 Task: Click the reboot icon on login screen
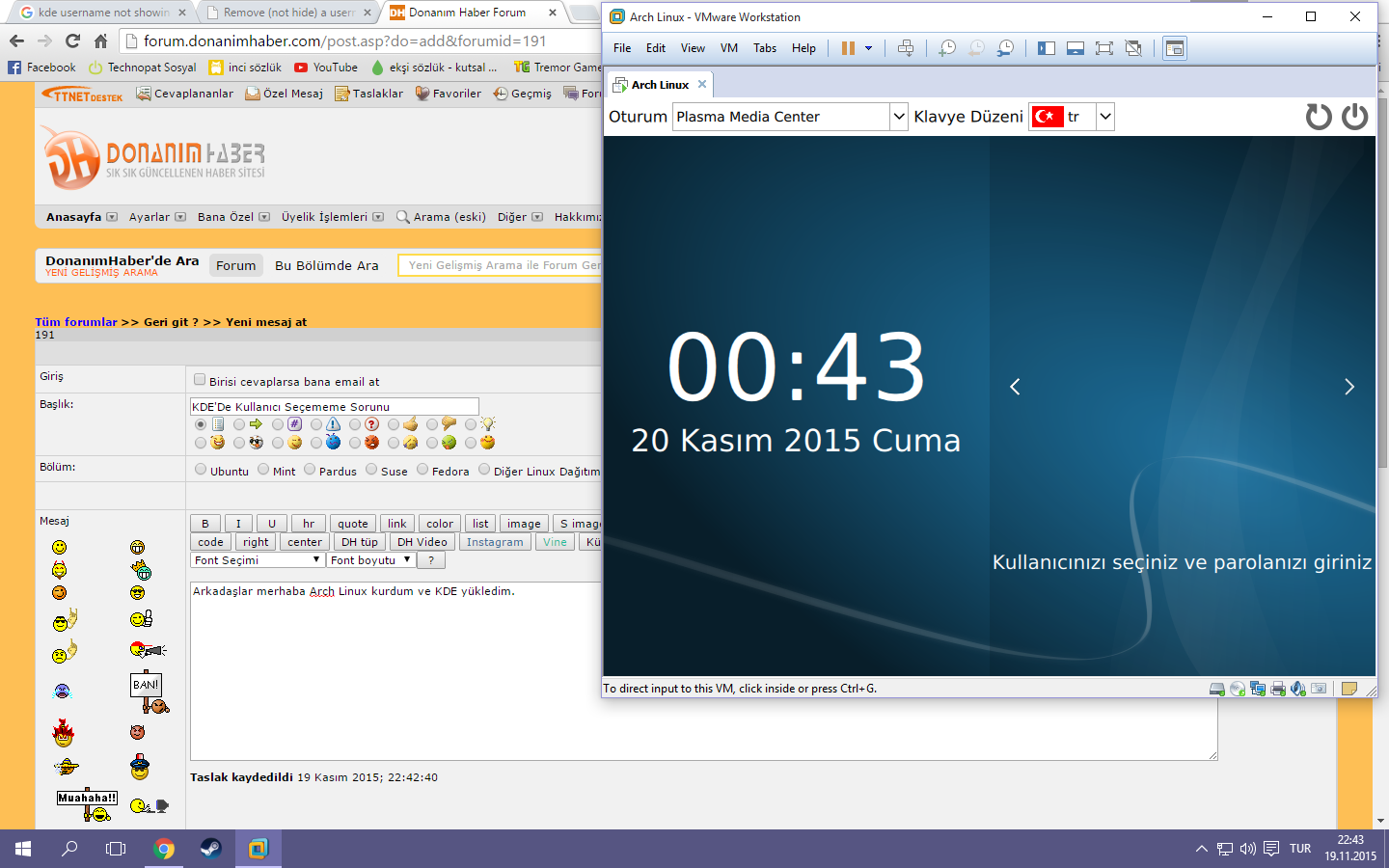click(1318, 117)
